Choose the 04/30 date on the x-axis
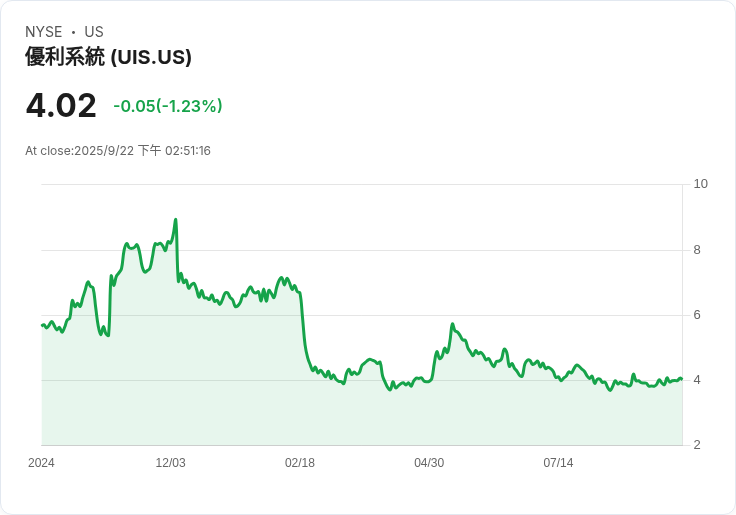 click(429, 463)
